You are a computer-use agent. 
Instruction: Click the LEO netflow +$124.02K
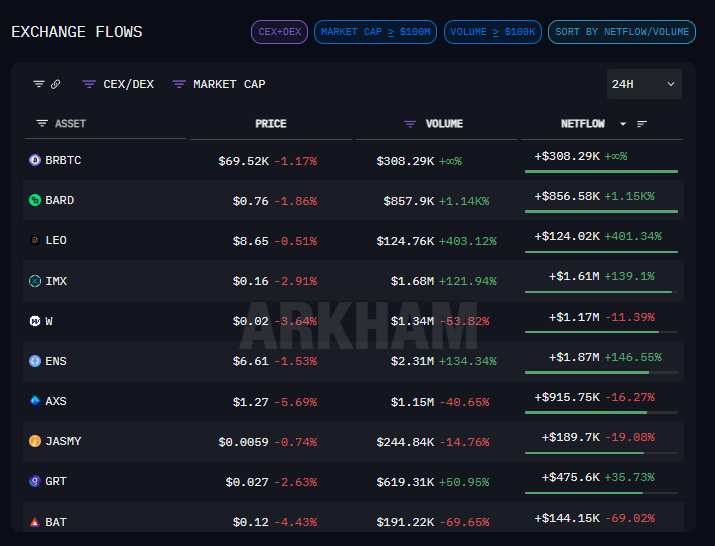click(x=567, y=236)
